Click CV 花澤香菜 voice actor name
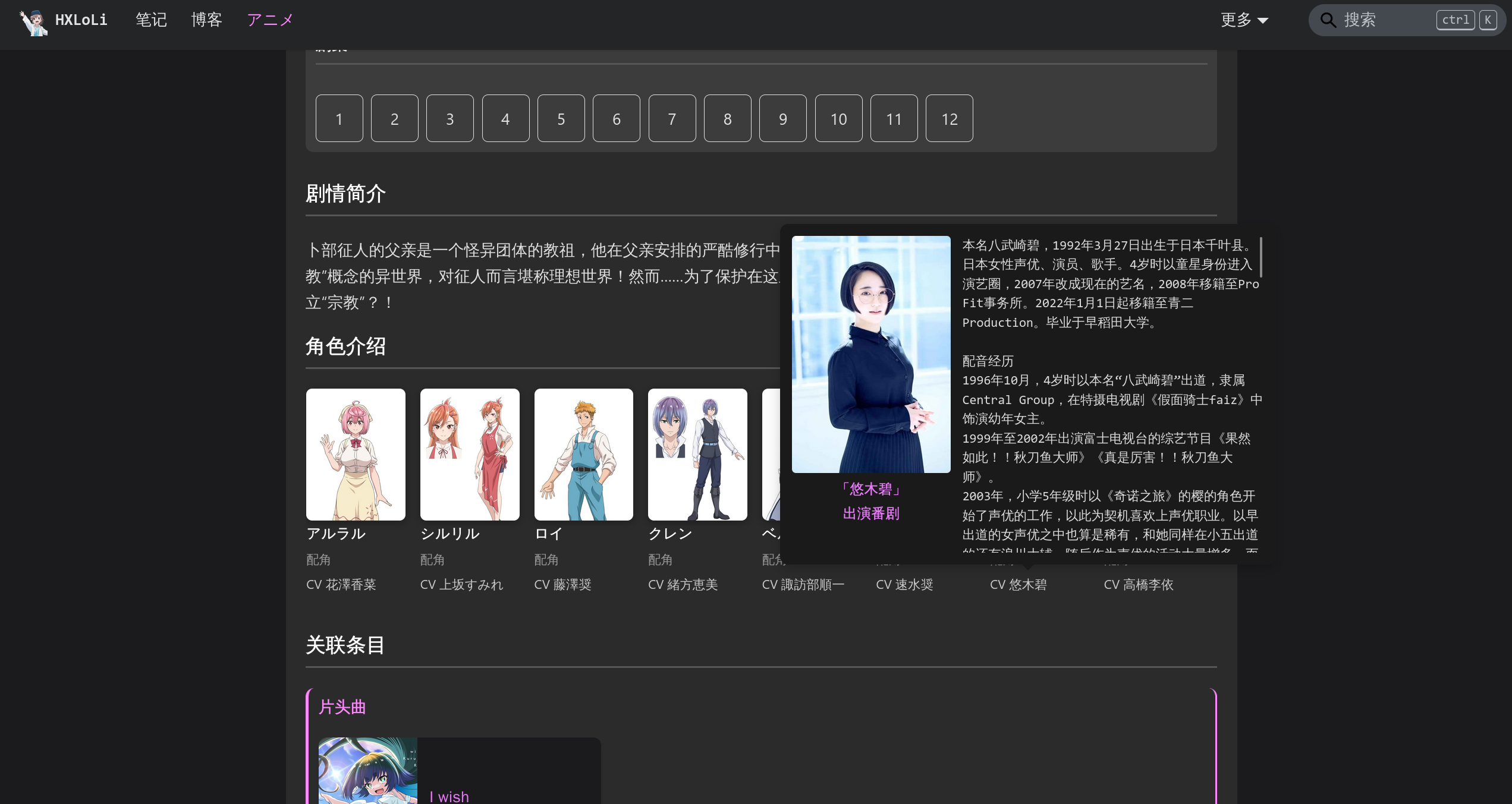The image size is (1512, 804). pyautogui.click(x=350, y=585)
